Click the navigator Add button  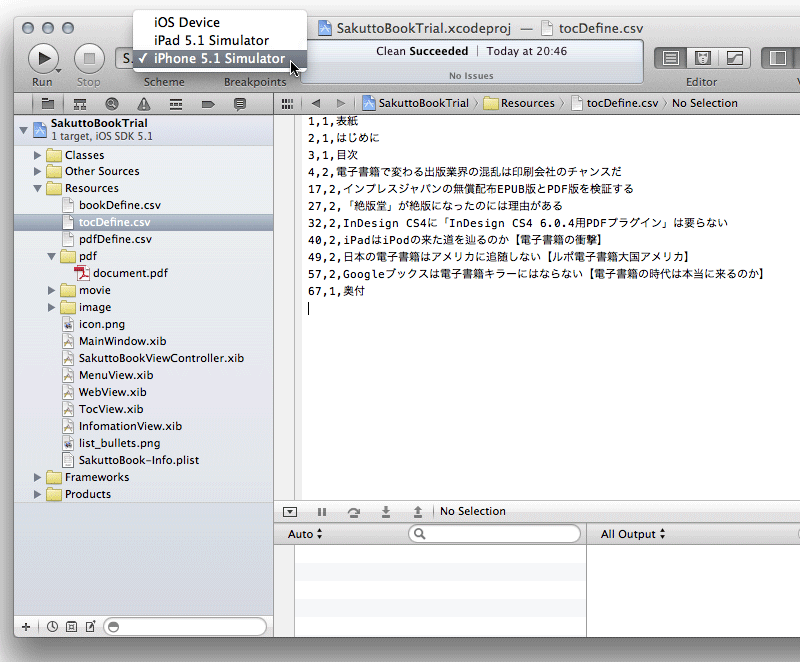click(x=26, y=627)
